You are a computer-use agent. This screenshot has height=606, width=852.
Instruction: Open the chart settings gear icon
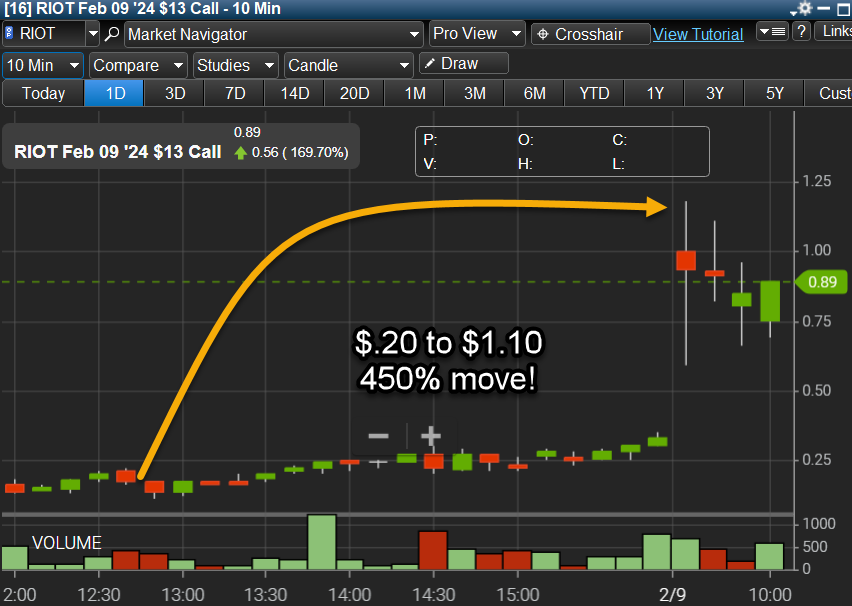point(804,8)
